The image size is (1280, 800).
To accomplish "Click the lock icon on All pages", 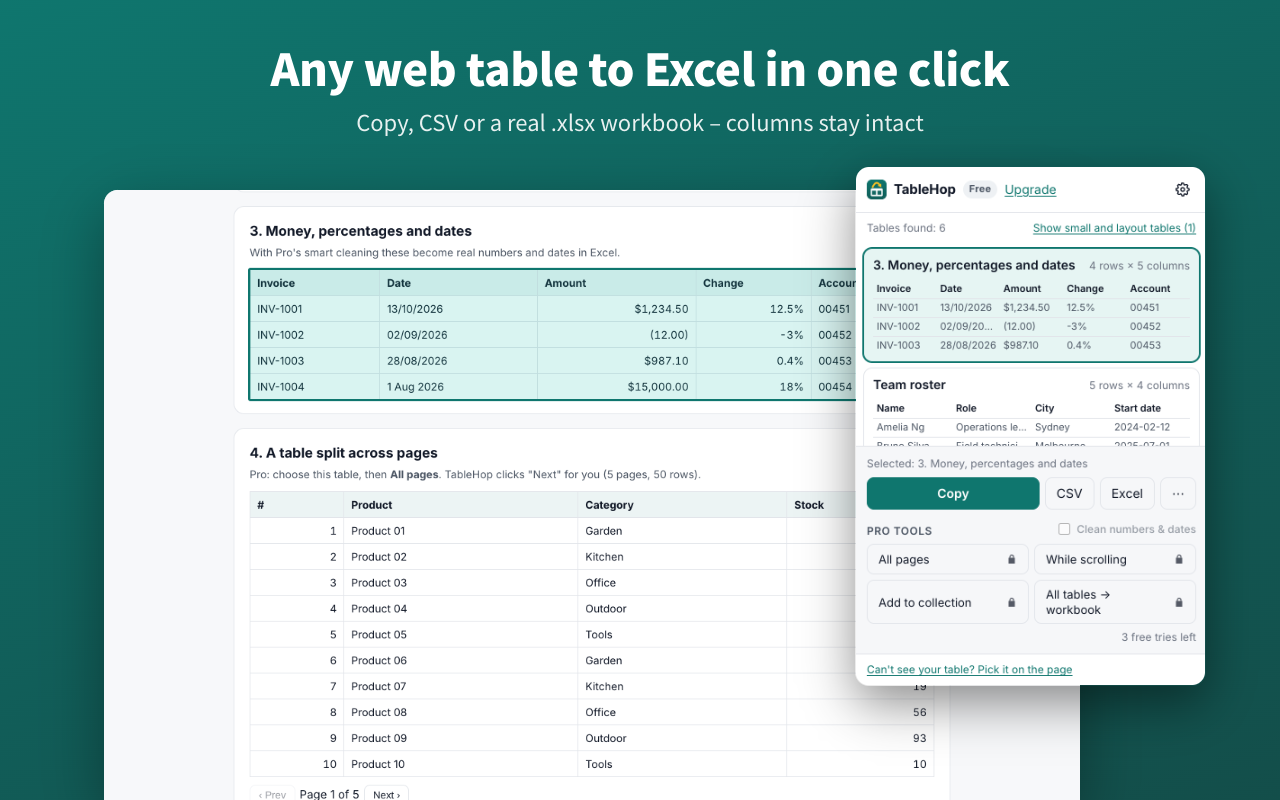I will (1011, 560).
